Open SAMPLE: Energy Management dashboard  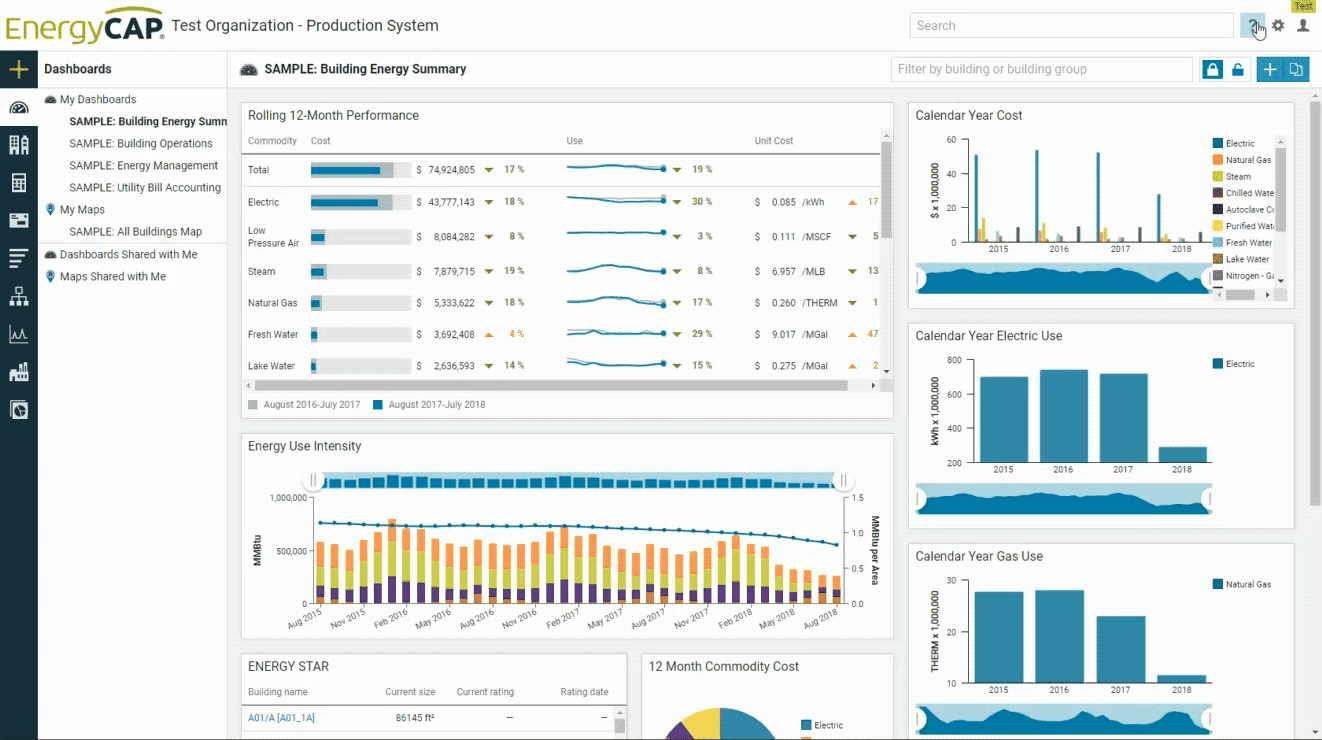coord(143,165)
